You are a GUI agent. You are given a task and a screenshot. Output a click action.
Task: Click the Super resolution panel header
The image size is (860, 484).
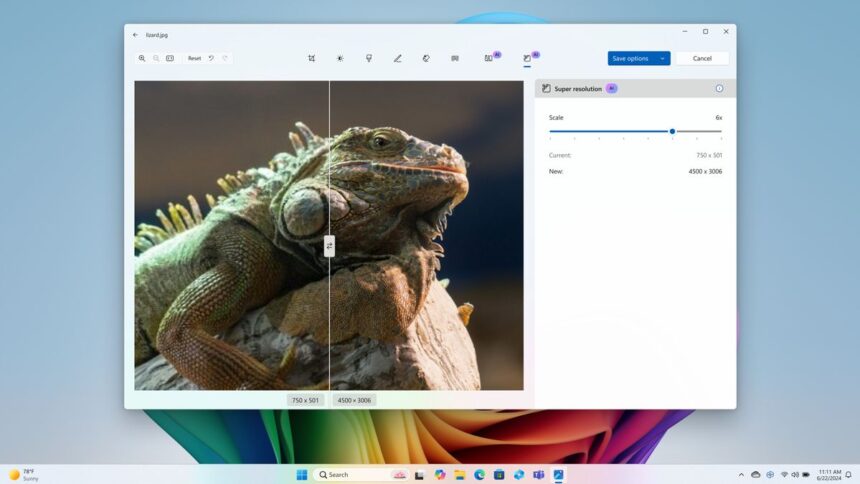[x=635, y=88]
